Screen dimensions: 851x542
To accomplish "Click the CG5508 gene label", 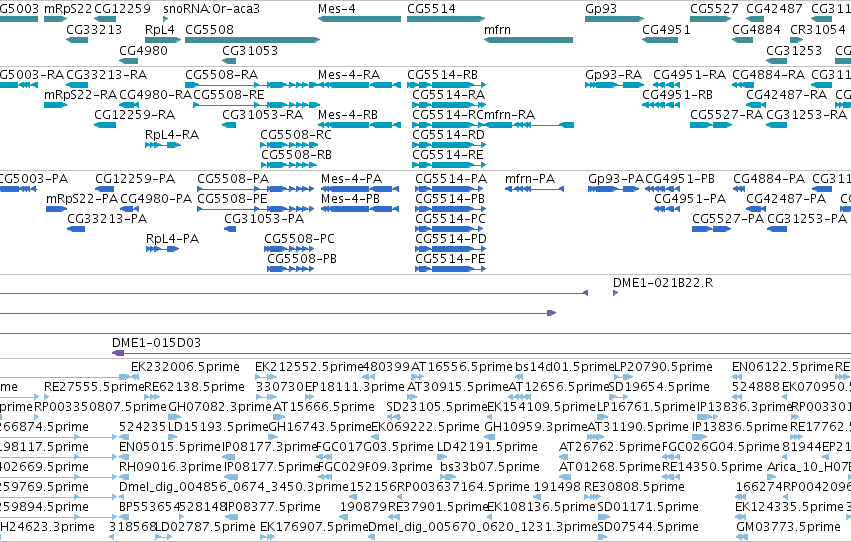I will (x=209, y=30).
